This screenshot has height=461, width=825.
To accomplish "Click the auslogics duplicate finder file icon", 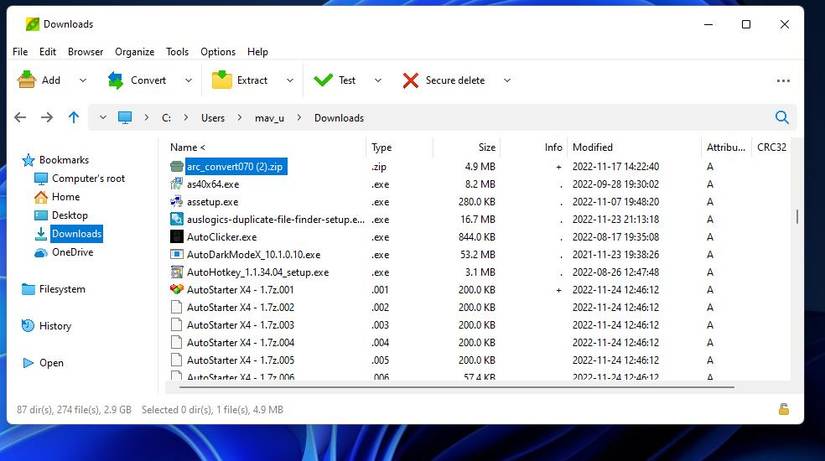I will click(176, 219).
